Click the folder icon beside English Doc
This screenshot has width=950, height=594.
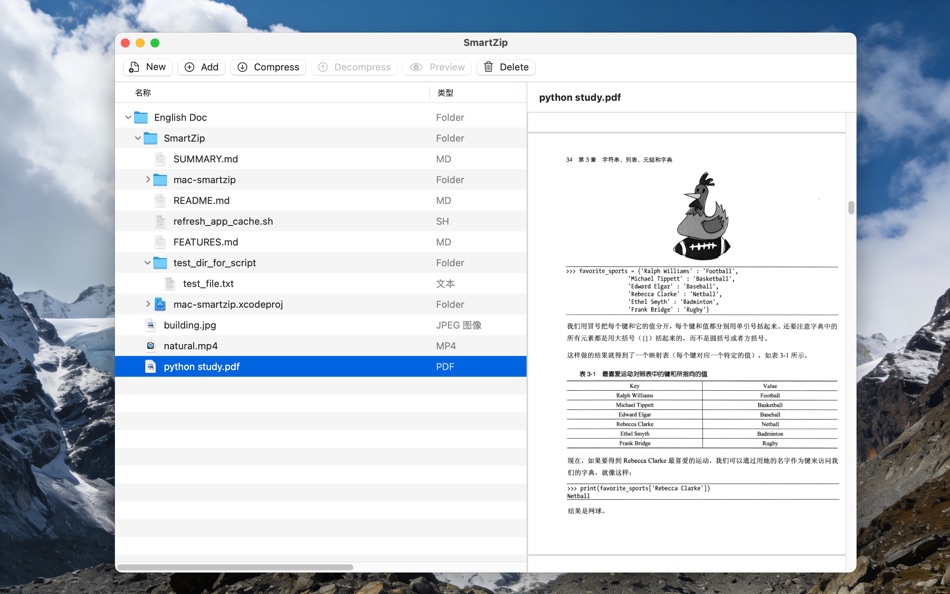141,117
